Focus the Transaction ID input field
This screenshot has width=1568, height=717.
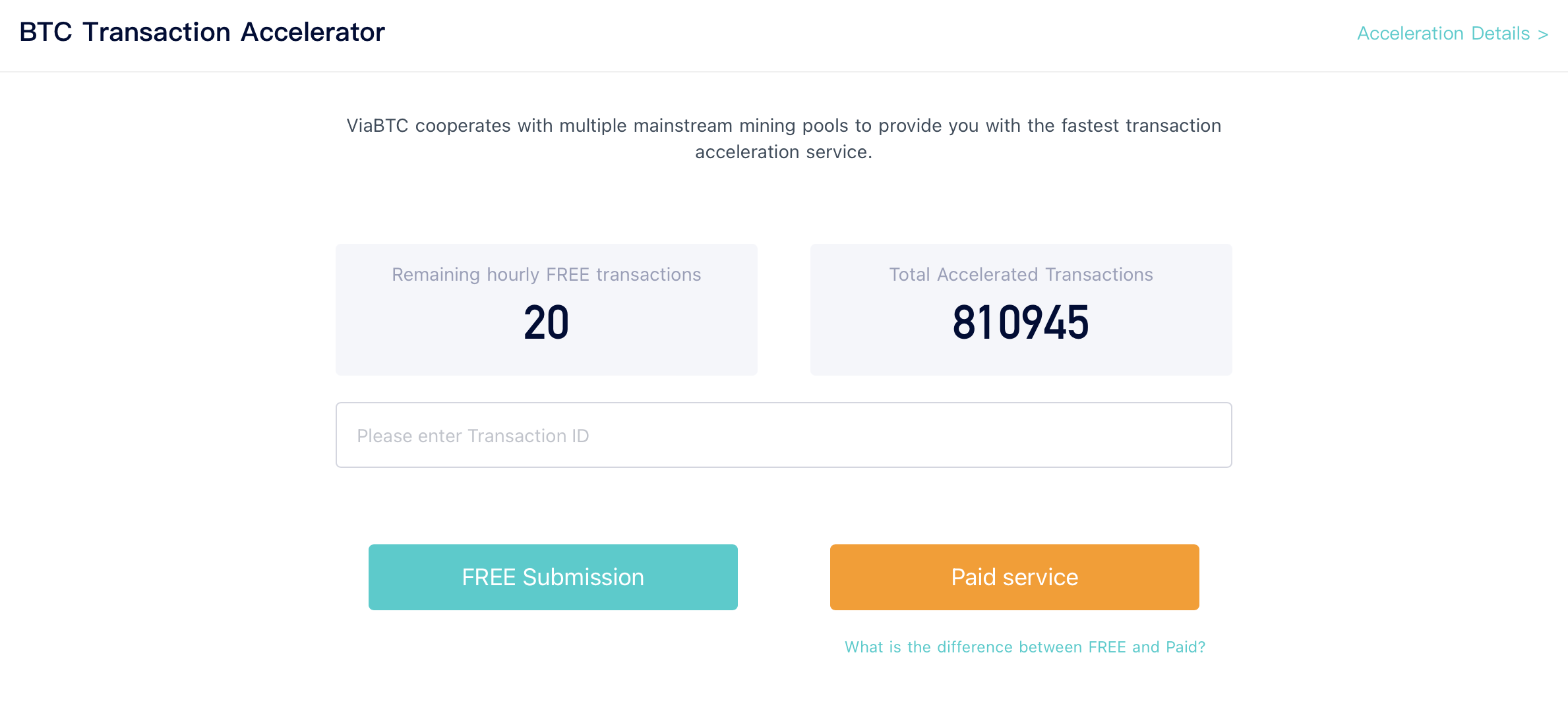tap(783, 435)
